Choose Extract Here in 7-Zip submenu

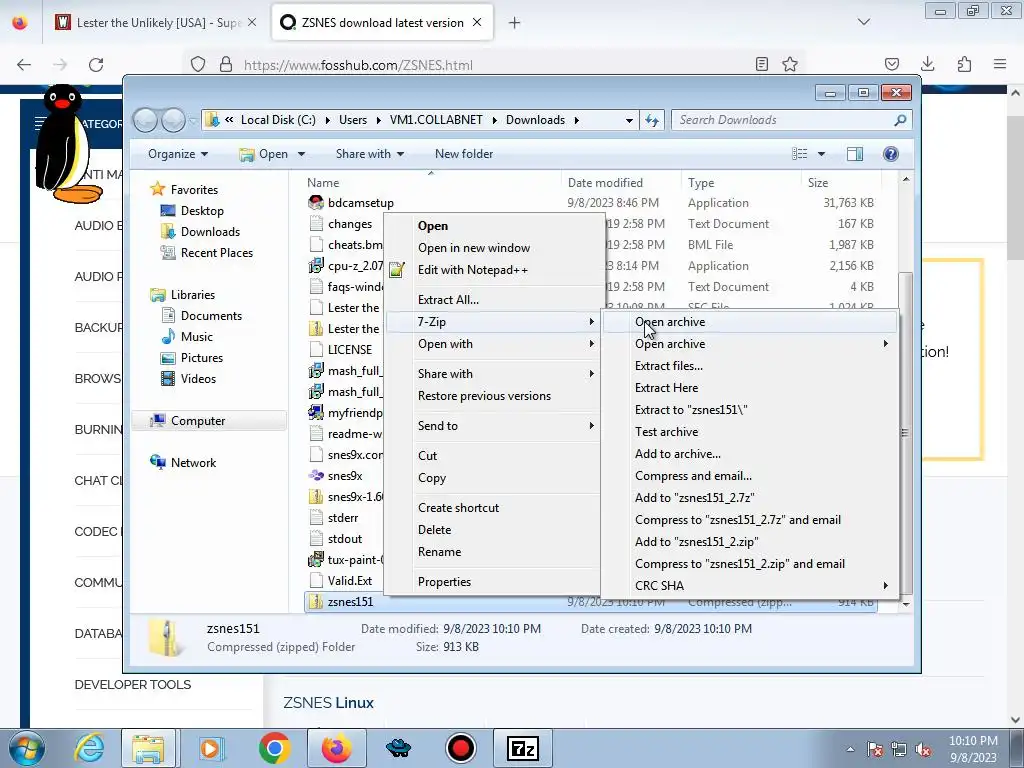click(666, 388)
